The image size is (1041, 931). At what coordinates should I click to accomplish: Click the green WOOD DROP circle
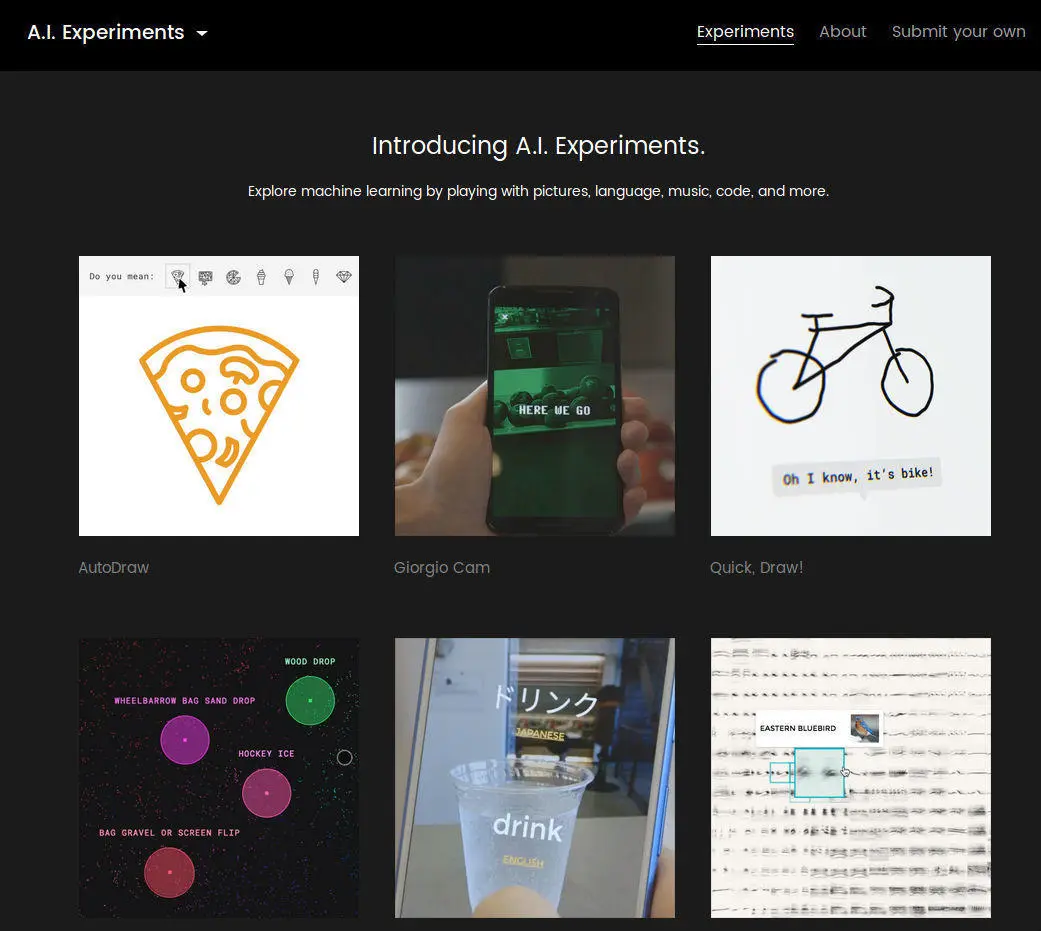point(310,701)
